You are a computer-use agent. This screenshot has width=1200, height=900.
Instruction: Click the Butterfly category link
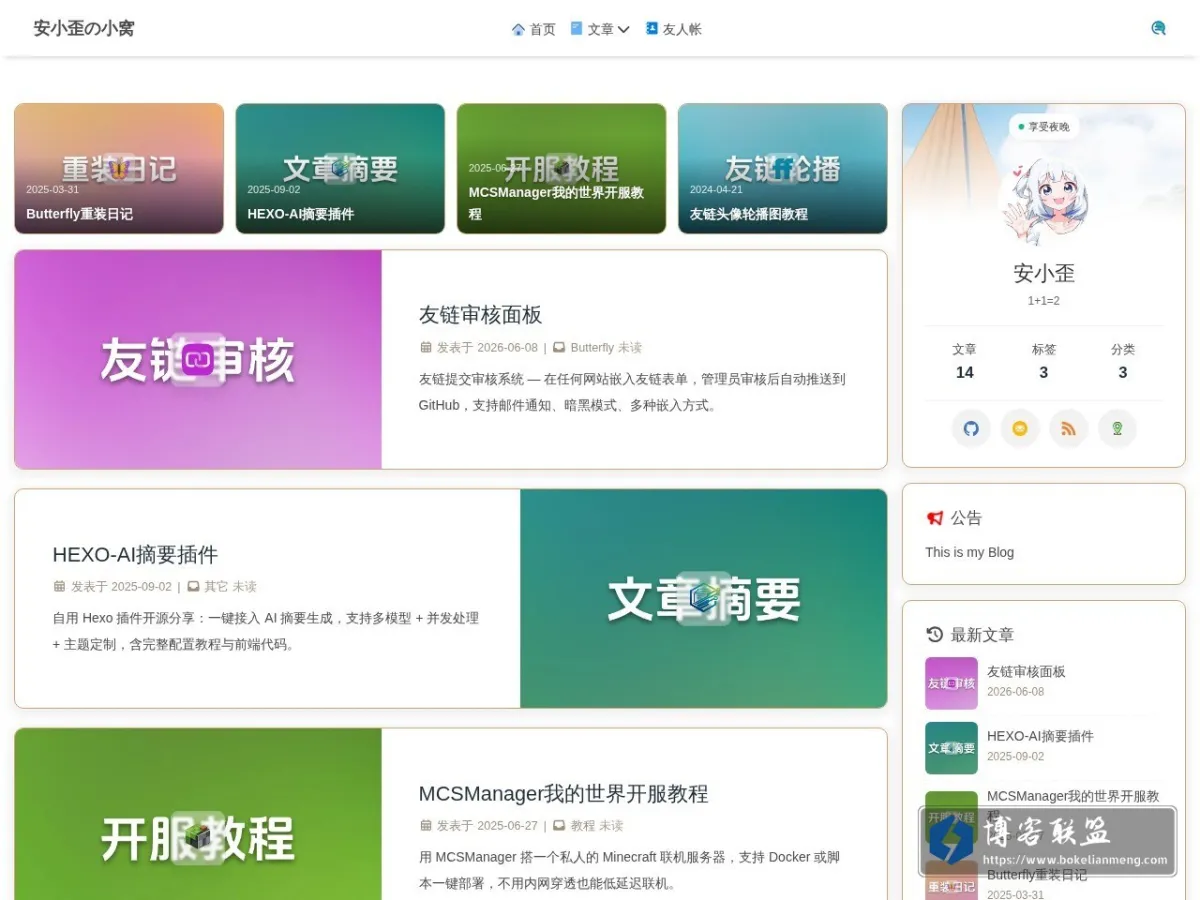[x=592, y=348]
